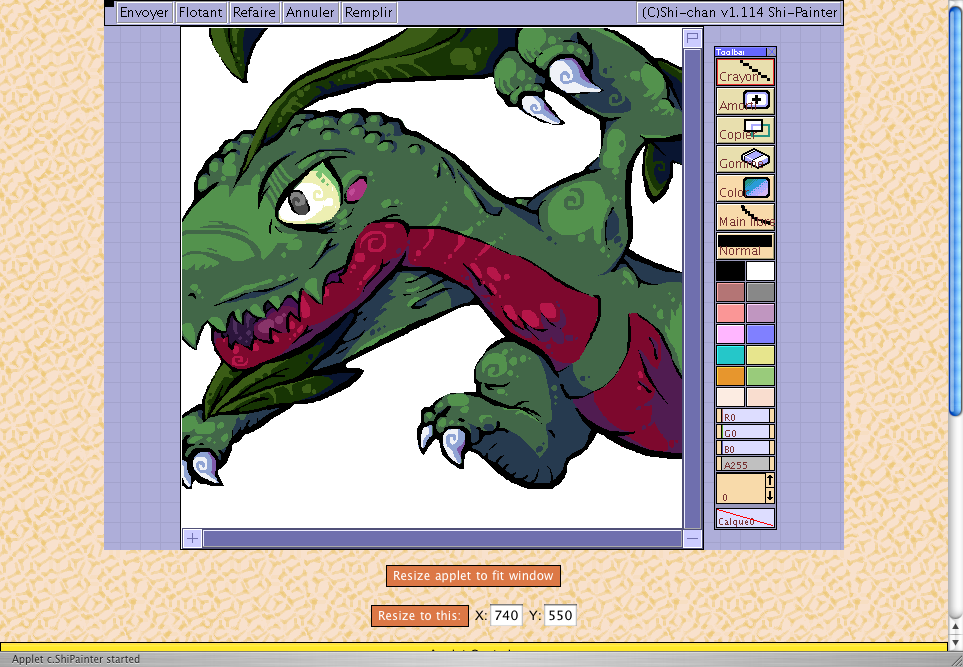Viewport: 963px width, 667px height.
Task: Click the Flotant menu button
Action: pyautogui.click(x=201, y=12)
